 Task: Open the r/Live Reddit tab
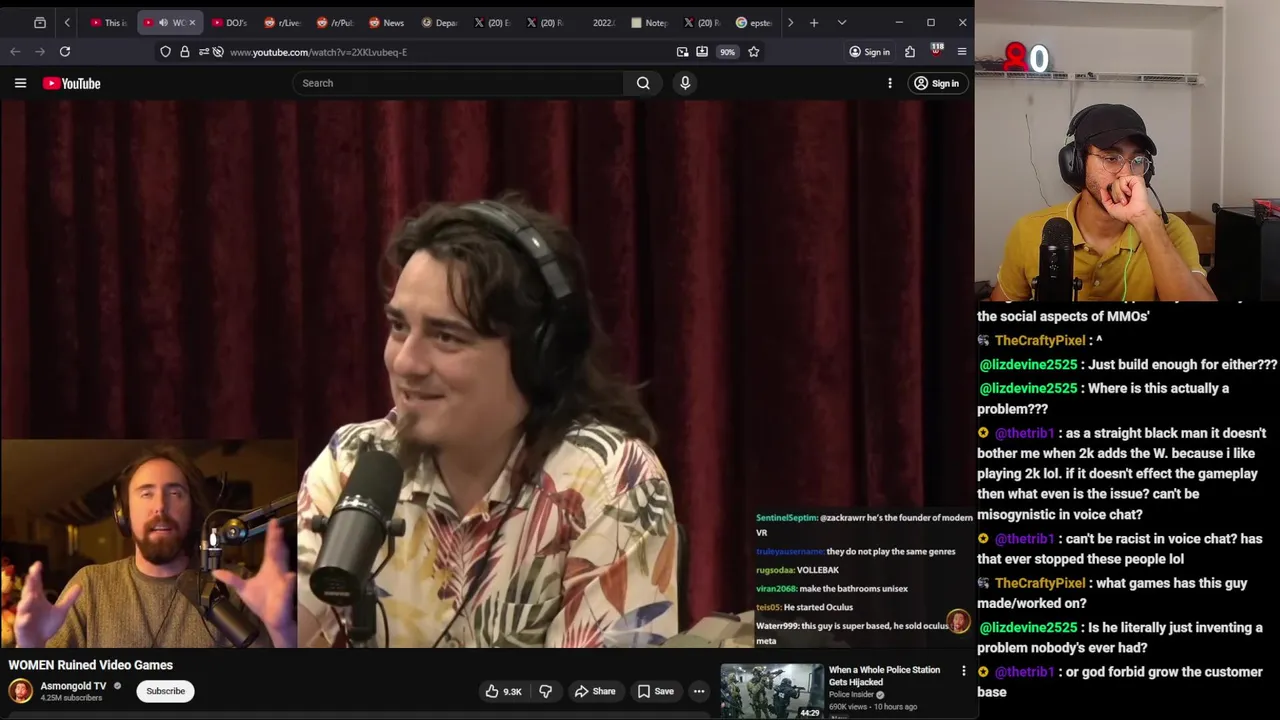tap(282, 22)
